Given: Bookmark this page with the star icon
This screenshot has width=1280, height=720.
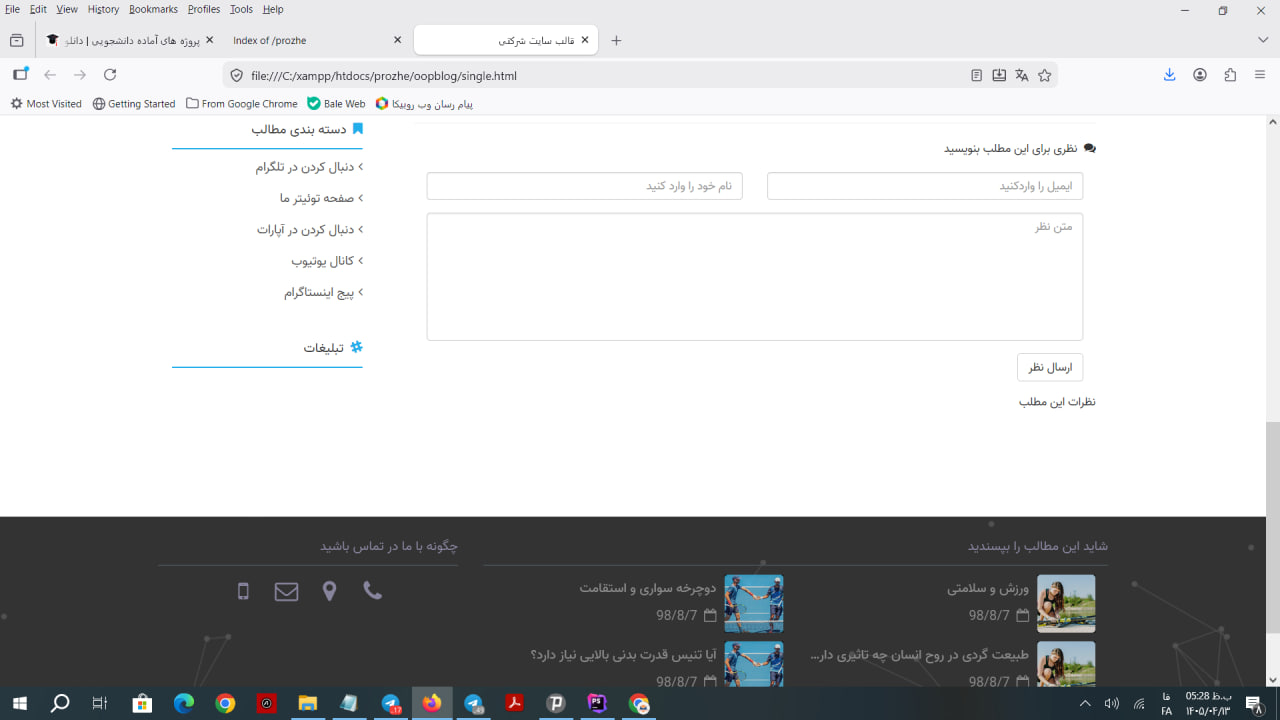Looking at the screenshot, I should pos(1045,75).
